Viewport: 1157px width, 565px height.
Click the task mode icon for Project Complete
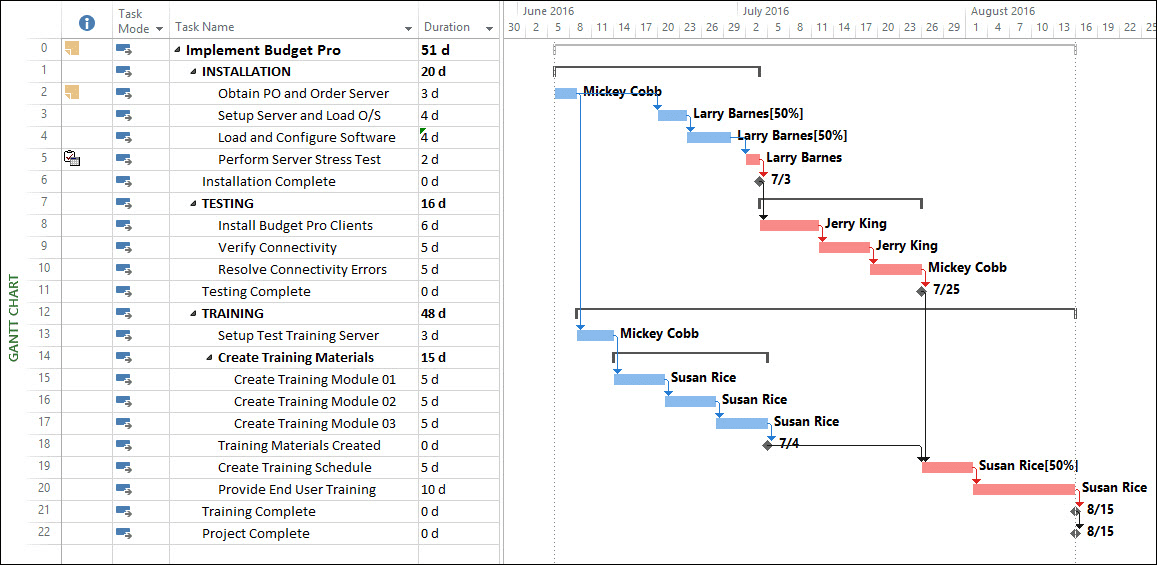pos(123,534)
